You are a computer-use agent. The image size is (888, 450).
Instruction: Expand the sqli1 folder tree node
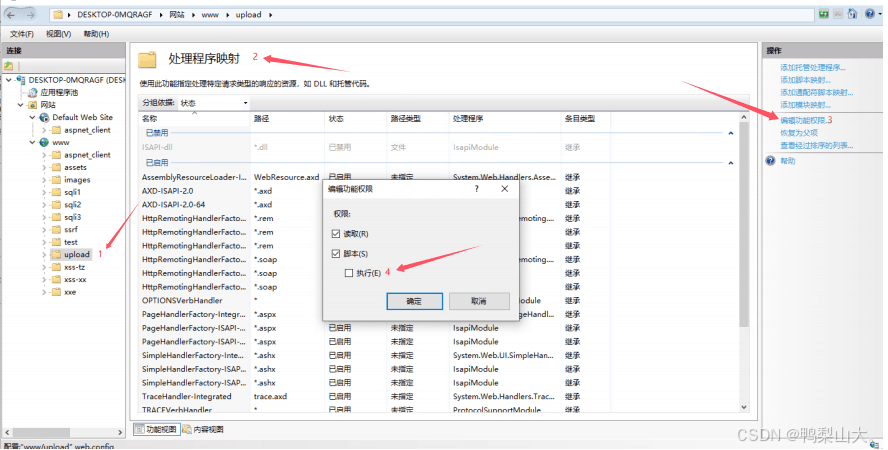(x=44, y=192)
